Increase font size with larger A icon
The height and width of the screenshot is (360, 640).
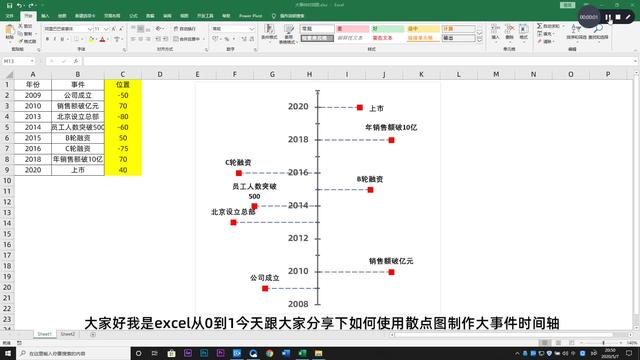click(113, 29)
